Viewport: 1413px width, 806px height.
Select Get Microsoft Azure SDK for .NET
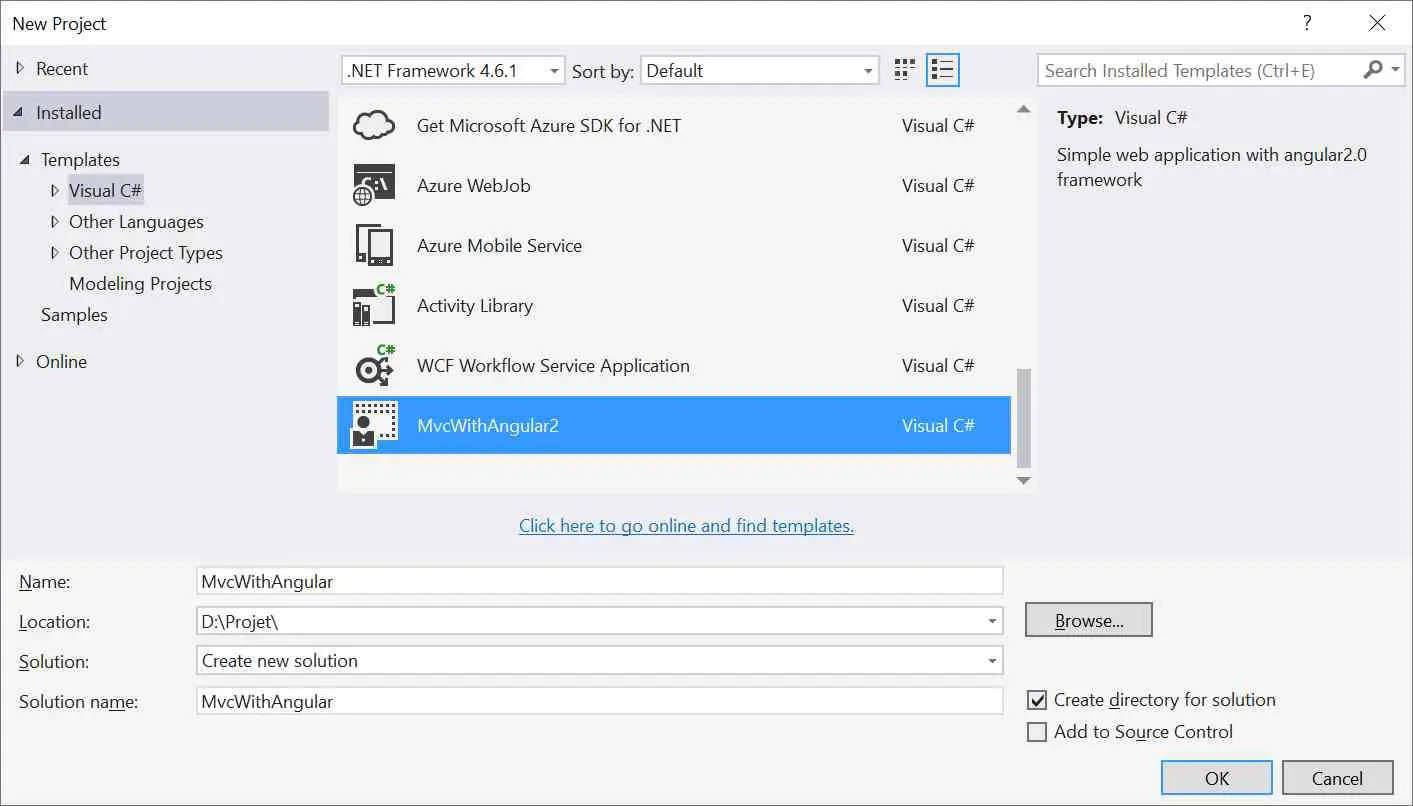[674, 125]
